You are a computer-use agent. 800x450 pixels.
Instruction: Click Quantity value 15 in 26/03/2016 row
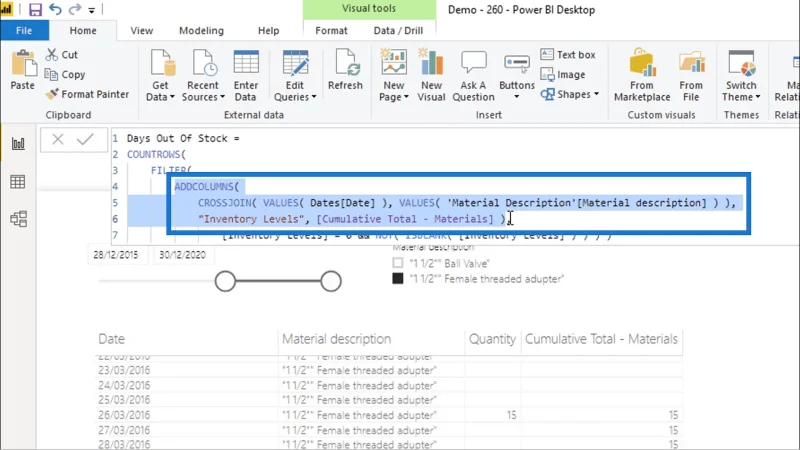coord(512,415)
